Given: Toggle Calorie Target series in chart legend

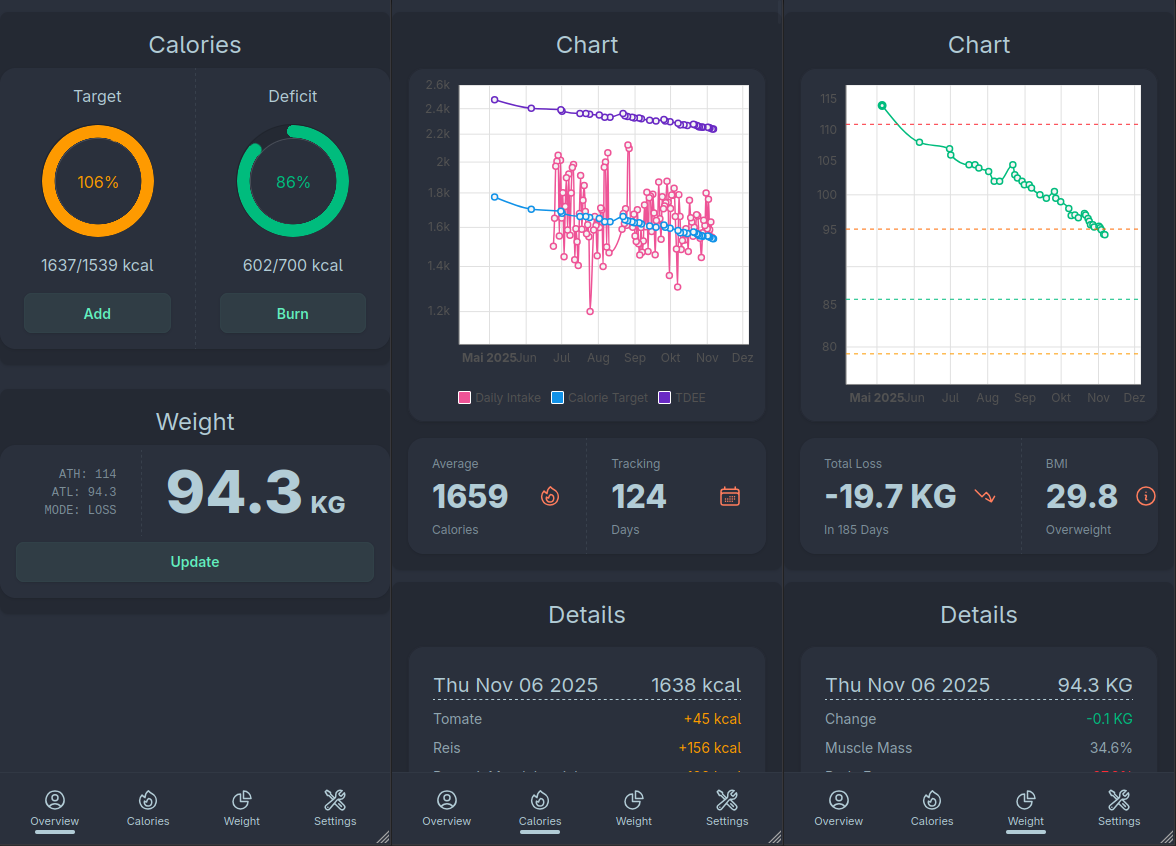Looking at the screenshot, I should pyautogui.click(x=599, y=398).
